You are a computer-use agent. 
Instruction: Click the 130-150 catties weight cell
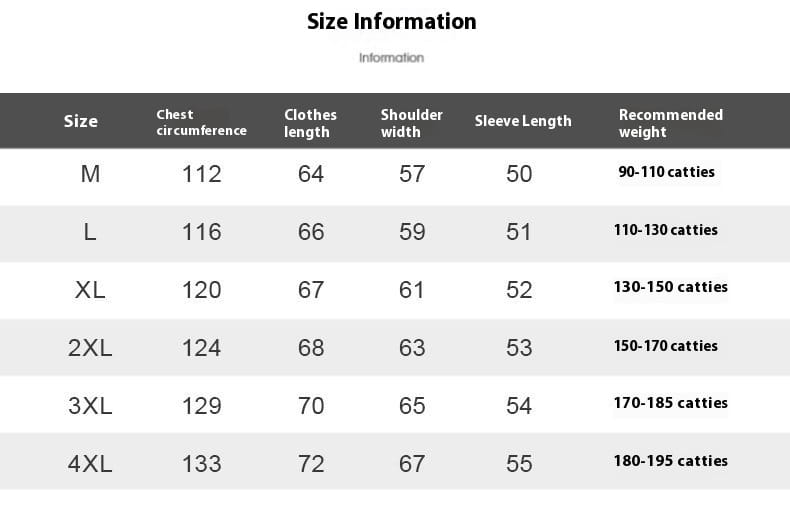click(671, 287)
